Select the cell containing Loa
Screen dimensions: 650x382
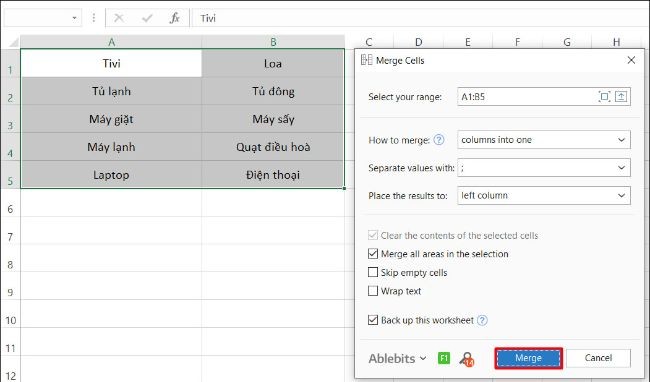[273, 63]
